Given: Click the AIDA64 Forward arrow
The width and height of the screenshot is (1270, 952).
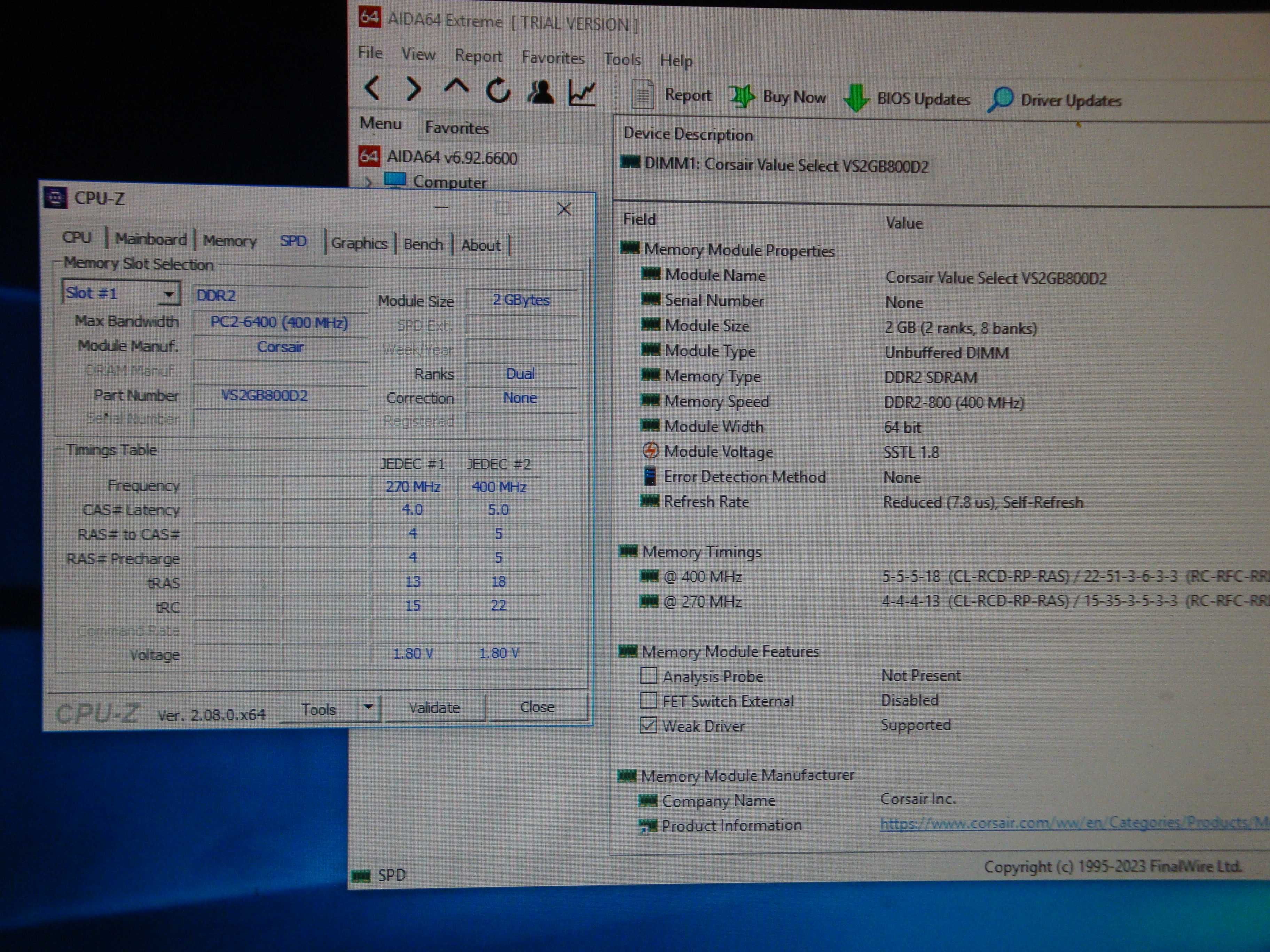Looking at the screenshot, I should coord(413,89).
